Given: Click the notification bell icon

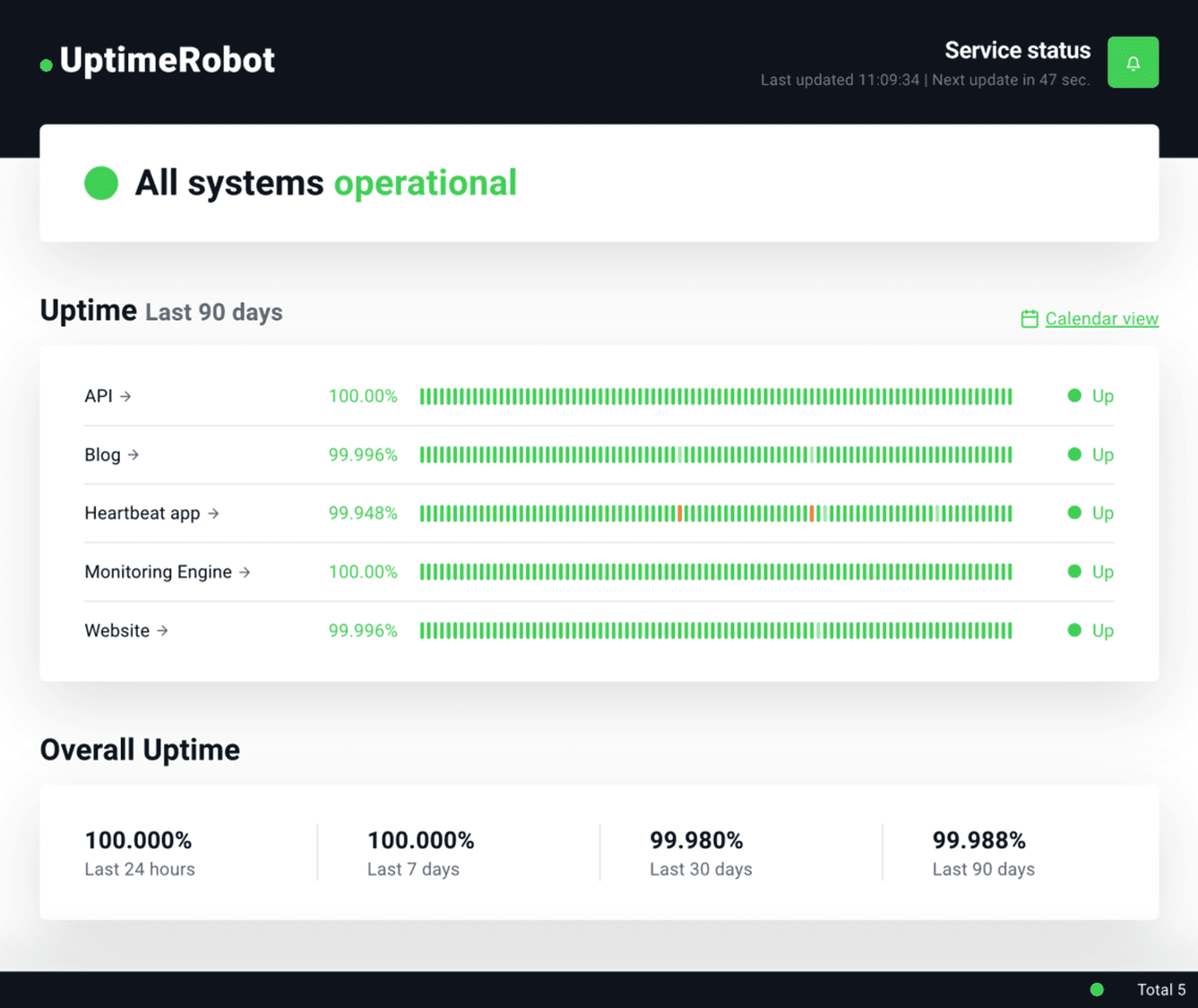Looking at the screenshot, I should pos(1133,62).
